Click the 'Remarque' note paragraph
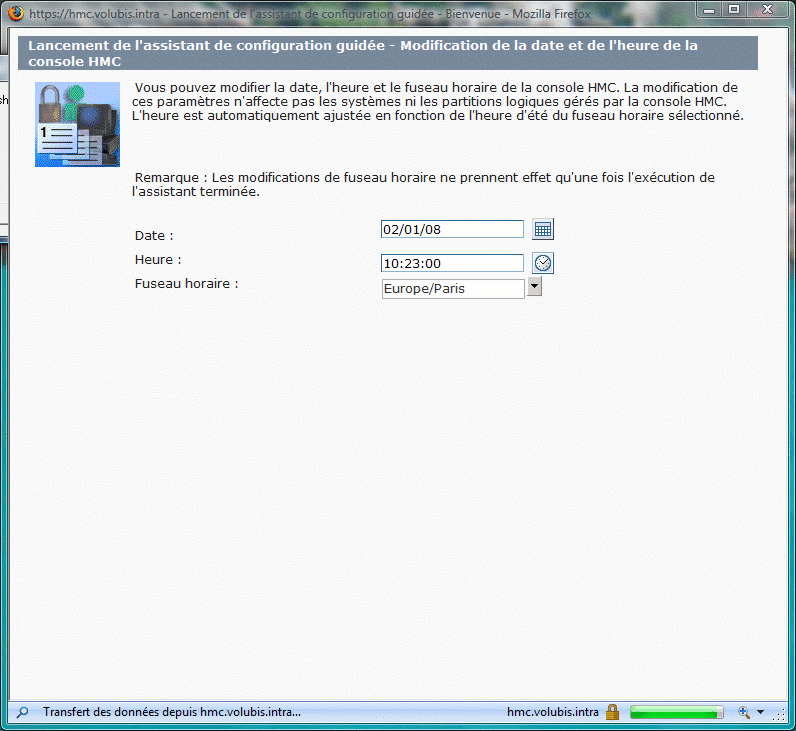Image resolution: width=796 pixels, height=731 pixels. (423, 184)
